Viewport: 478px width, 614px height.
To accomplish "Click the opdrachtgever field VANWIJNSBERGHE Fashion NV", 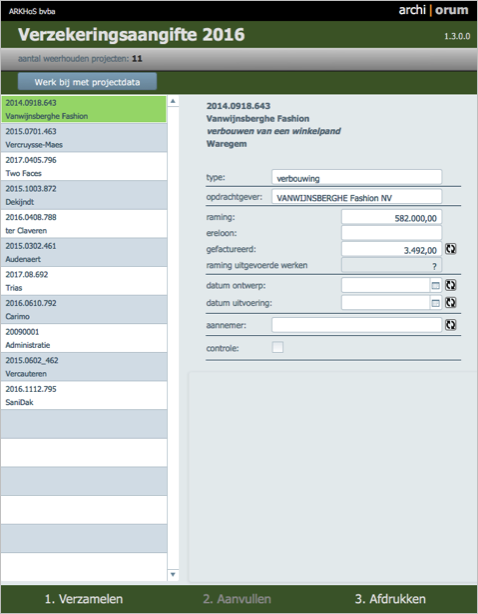I will 357,197.
